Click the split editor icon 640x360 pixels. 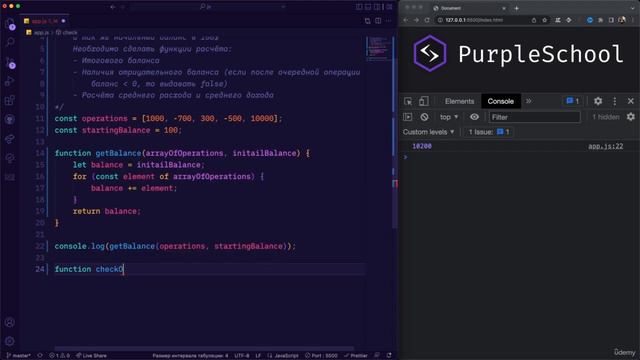[x=378, y=20]
